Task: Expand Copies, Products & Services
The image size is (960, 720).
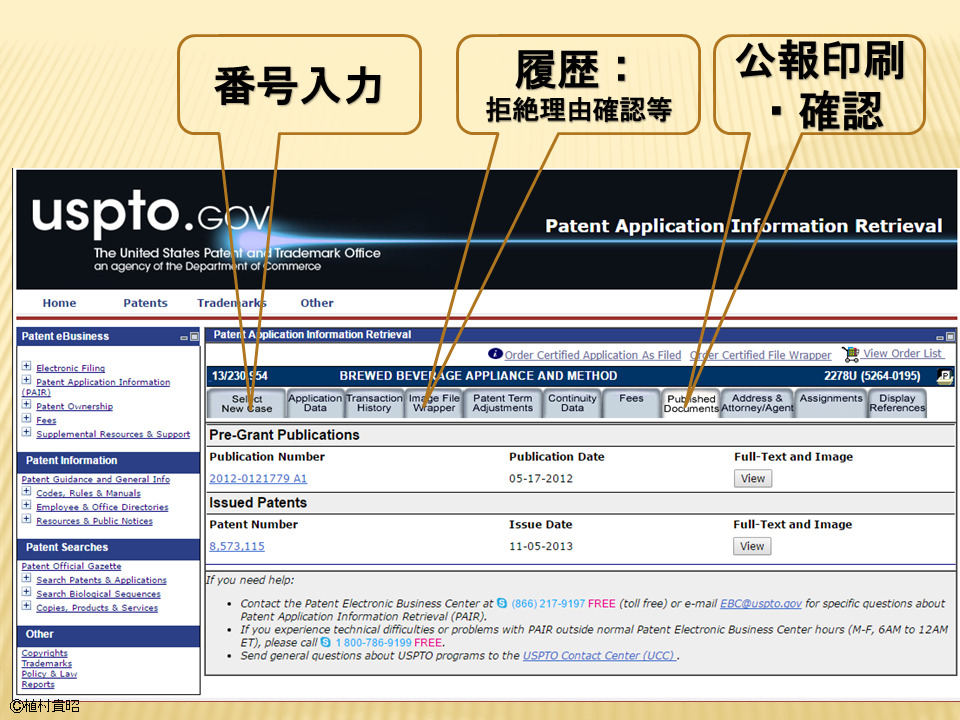Action: pos(26,606)
